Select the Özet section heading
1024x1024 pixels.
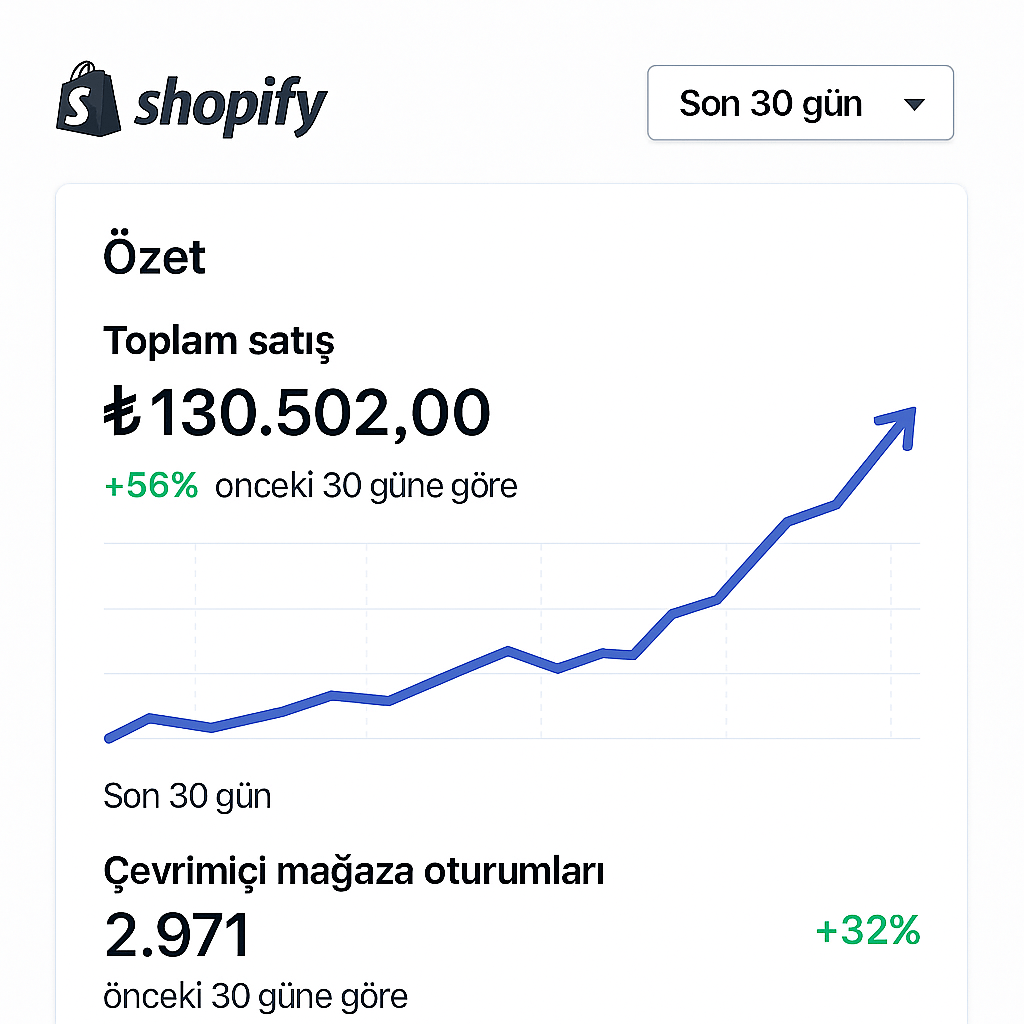point(154,256)
